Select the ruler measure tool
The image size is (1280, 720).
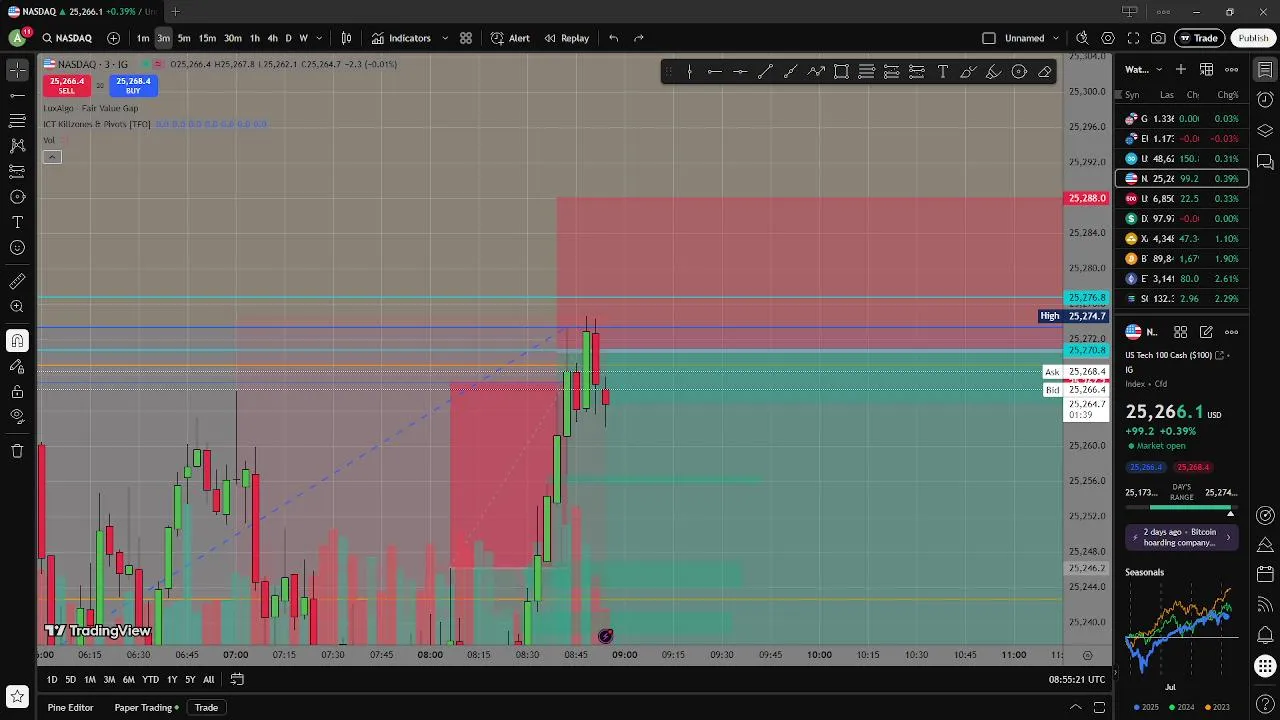(x=17, y=281)
